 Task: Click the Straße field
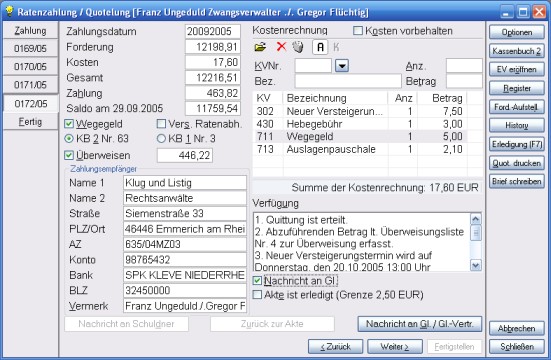pyautogui.click(x=185, y=213)
